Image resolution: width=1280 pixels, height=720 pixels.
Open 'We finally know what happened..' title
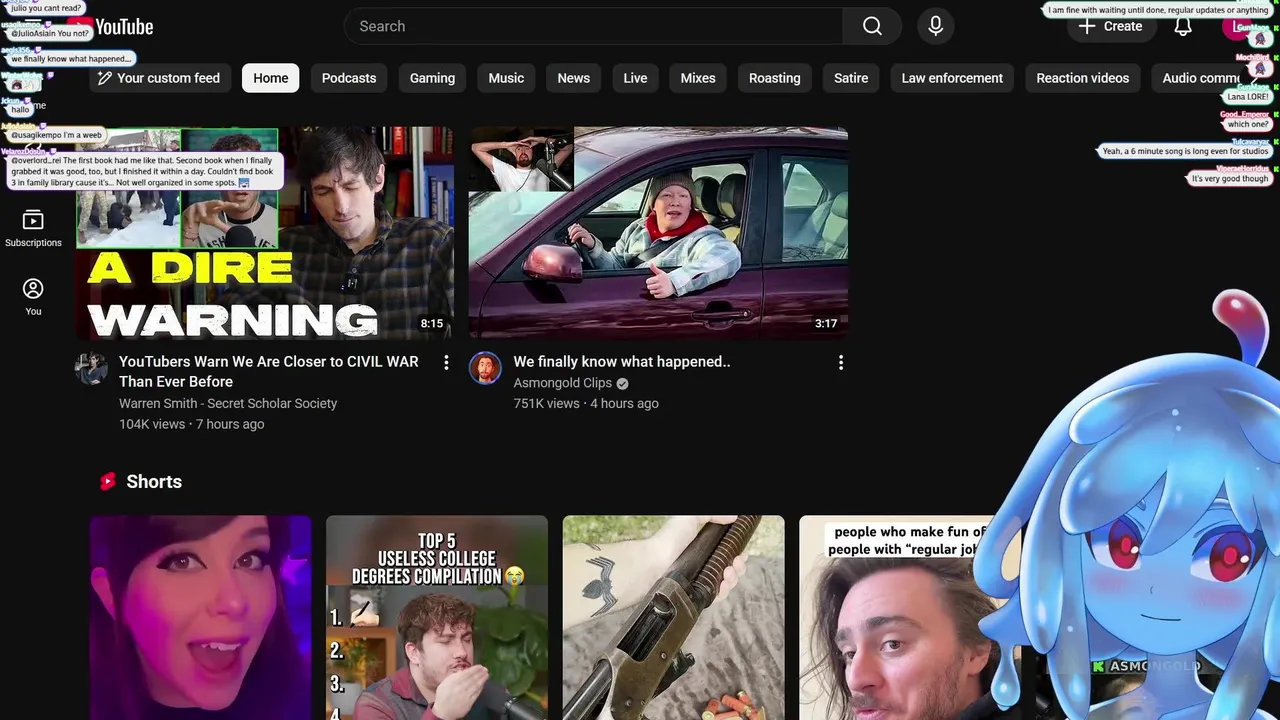click(622, 362)
